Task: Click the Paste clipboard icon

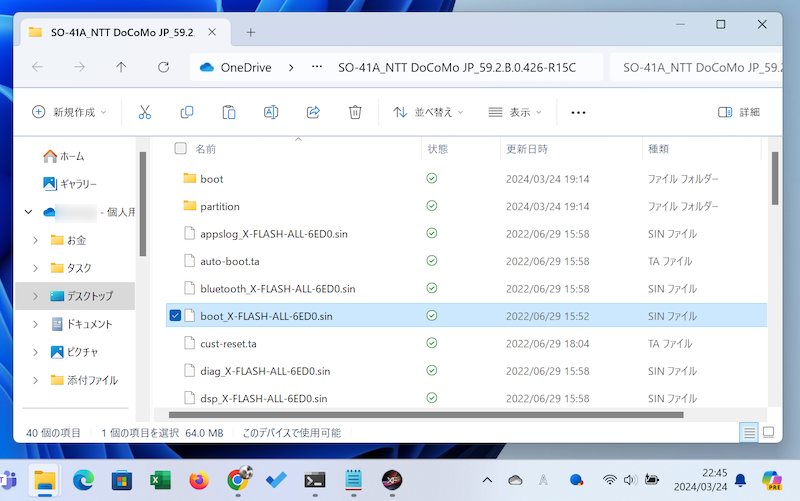Action: [x=229, y=112]
